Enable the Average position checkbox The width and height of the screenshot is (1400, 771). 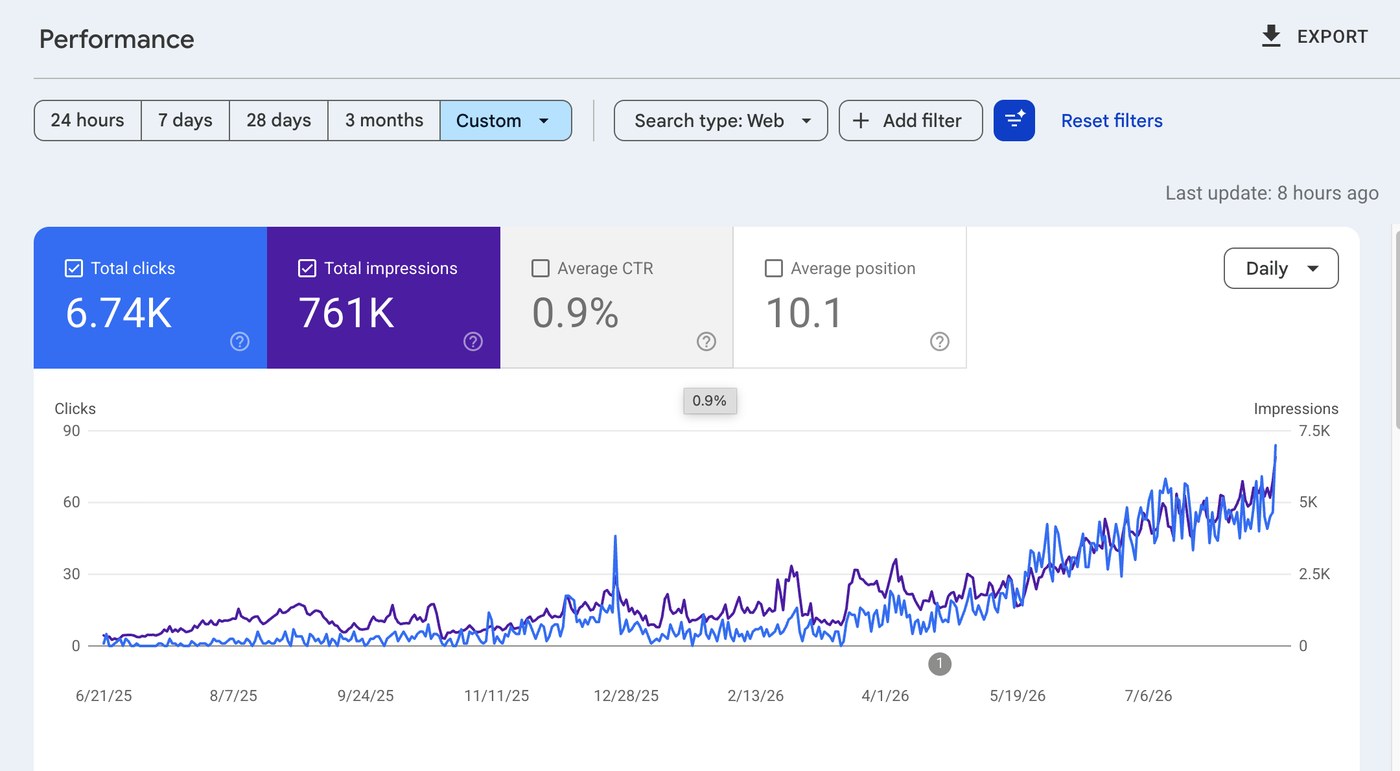tap(773, 268)
